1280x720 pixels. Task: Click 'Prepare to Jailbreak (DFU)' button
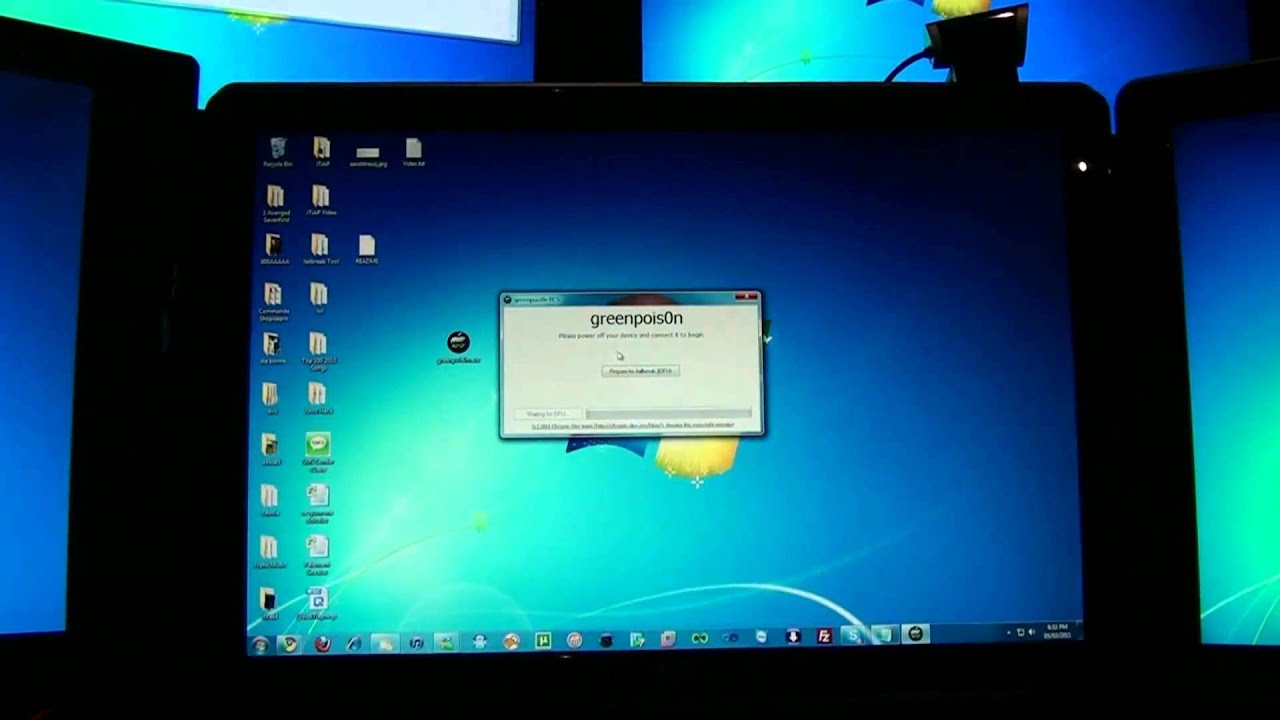pyautogui.click(x=640, y=371)
